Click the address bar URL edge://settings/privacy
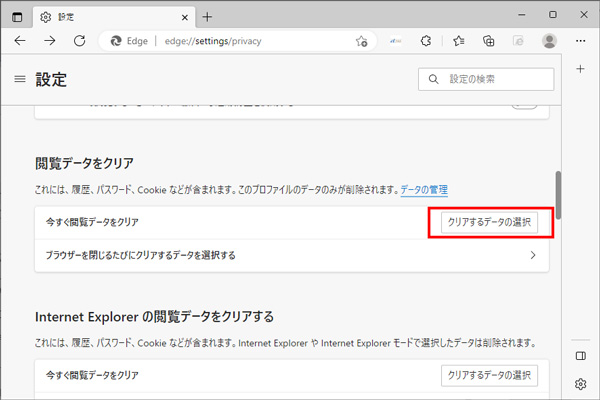The height and width of the screenshot is (400, 600). coord(213,41)
